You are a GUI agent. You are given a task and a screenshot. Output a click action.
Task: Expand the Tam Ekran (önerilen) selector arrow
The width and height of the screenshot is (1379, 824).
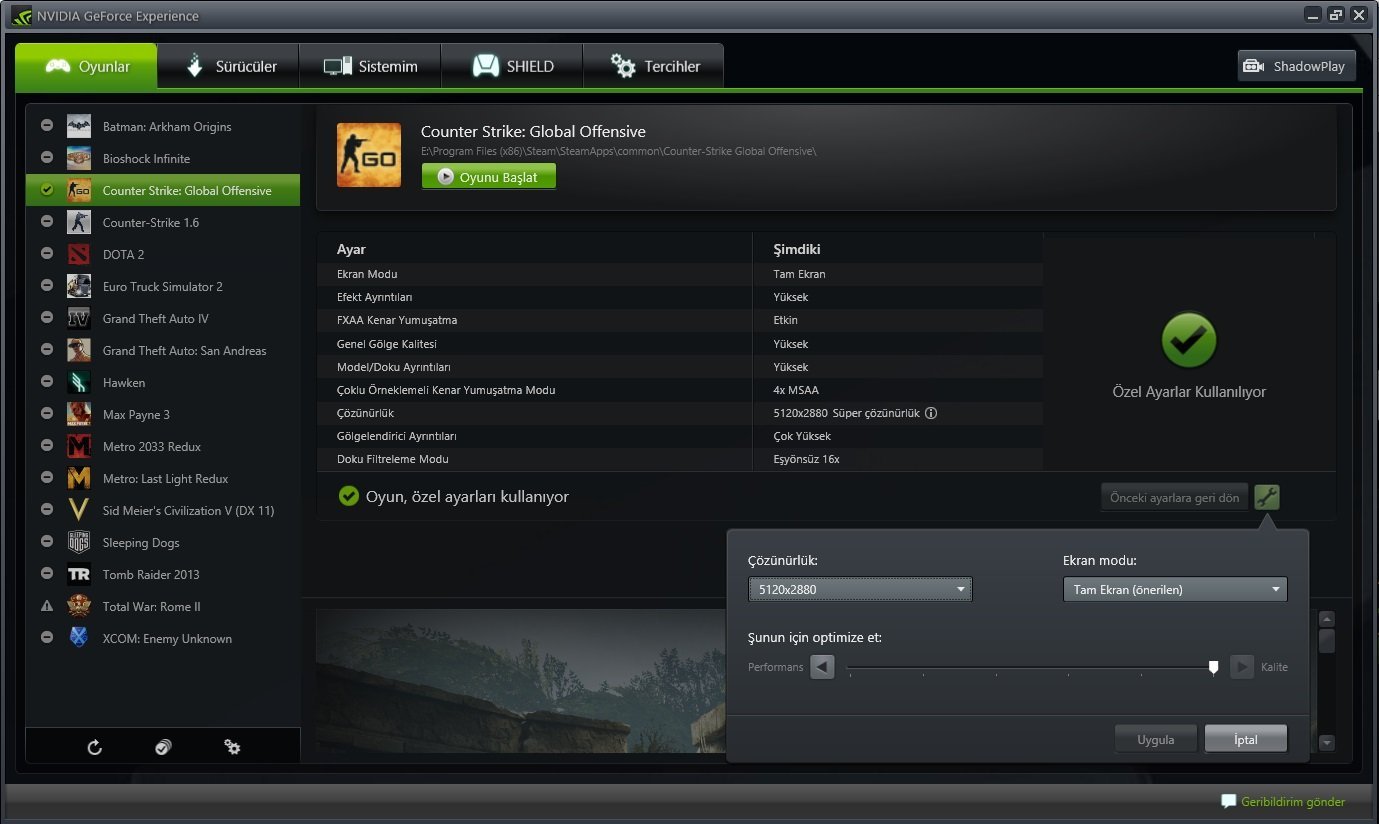tap(1276, 589)
